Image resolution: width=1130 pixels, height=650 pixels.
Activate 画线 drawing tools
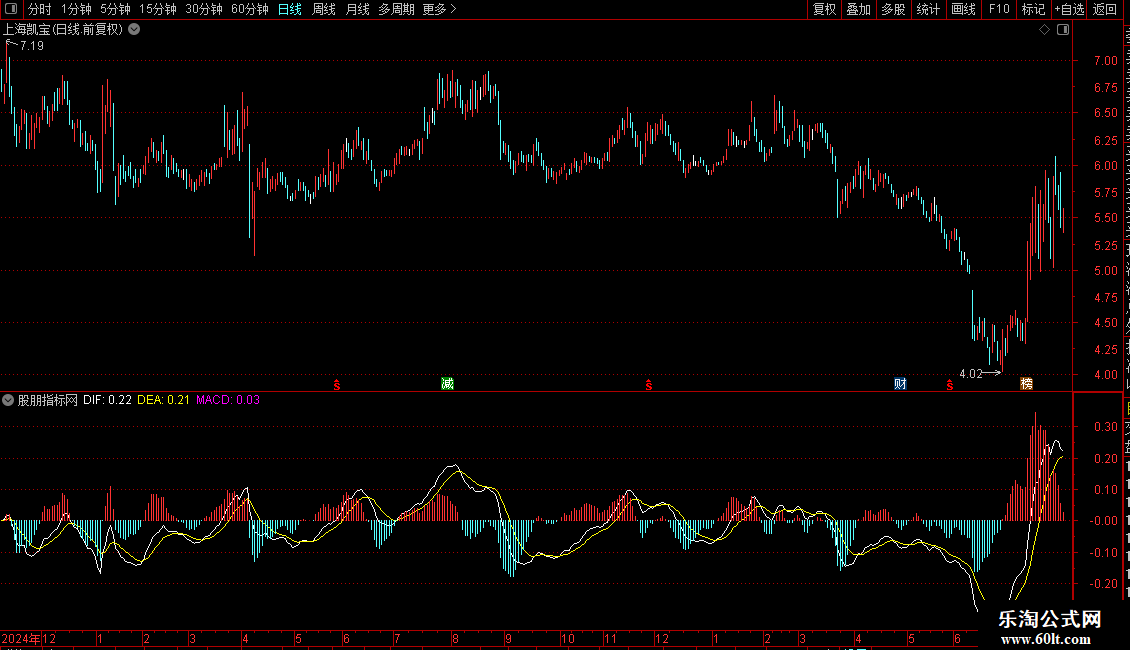(964, 9)
